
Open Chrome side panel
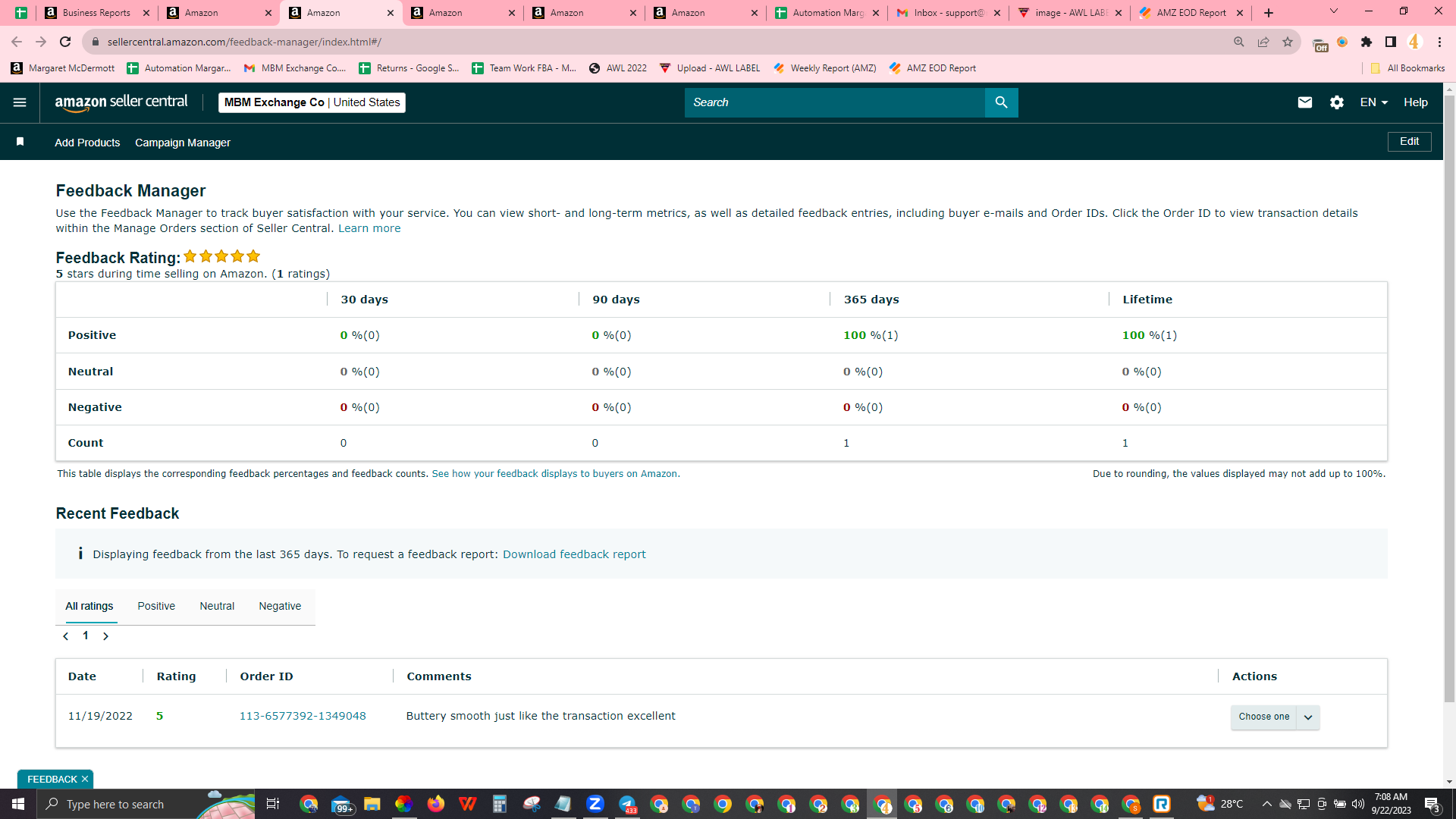point(1390,42)
